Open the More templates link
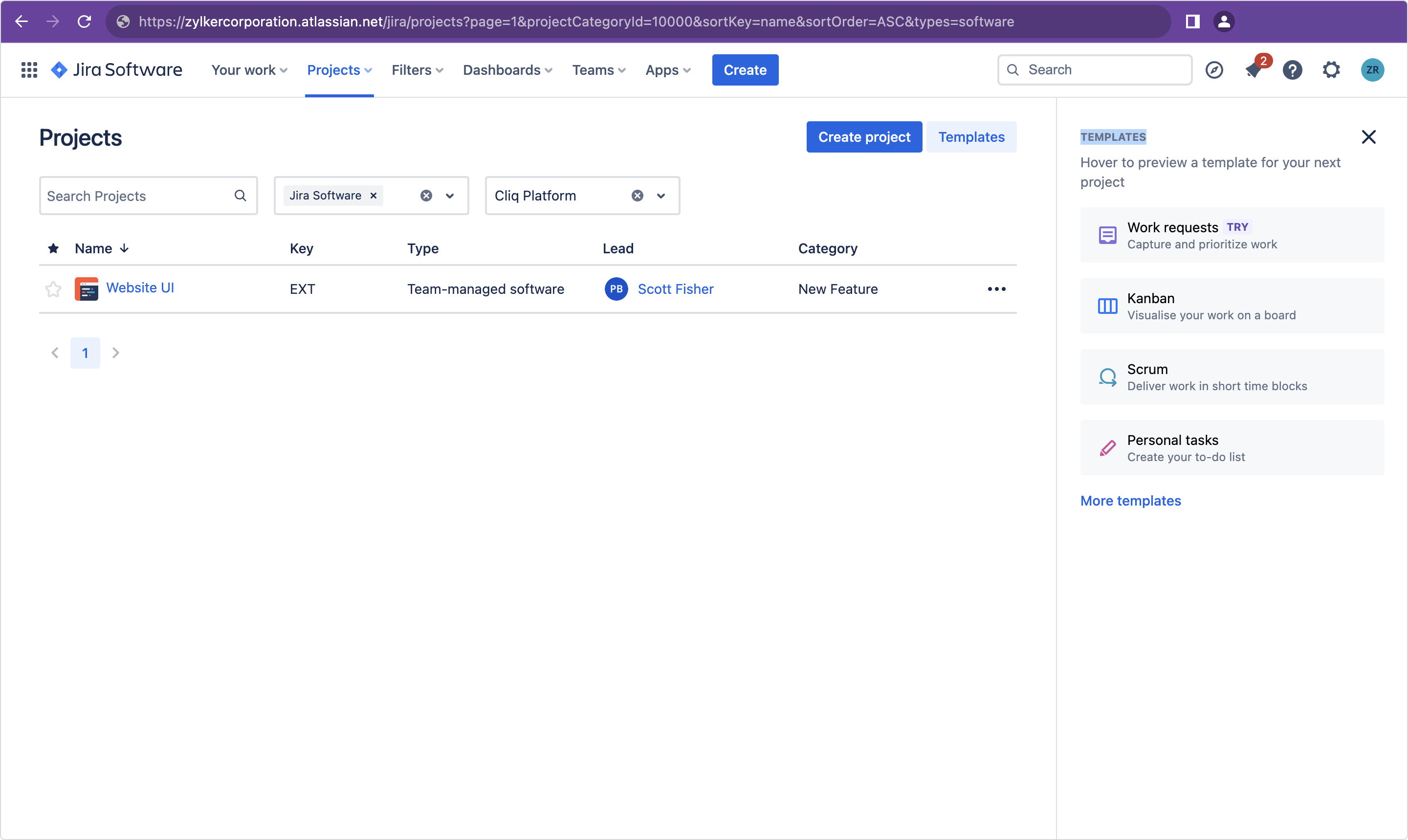 [1130, 501]
